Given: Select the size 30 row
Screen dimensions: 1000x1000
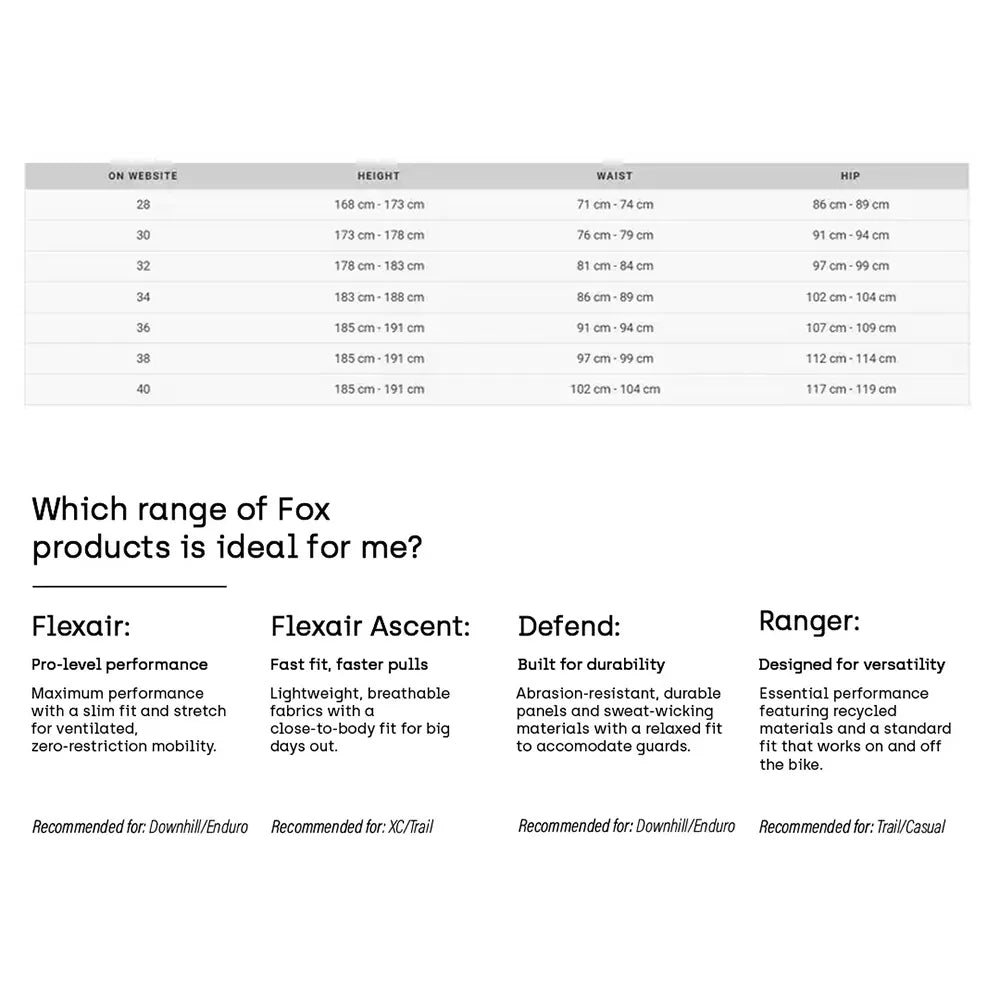Looking at the screenshot, I should coord(497,235).
